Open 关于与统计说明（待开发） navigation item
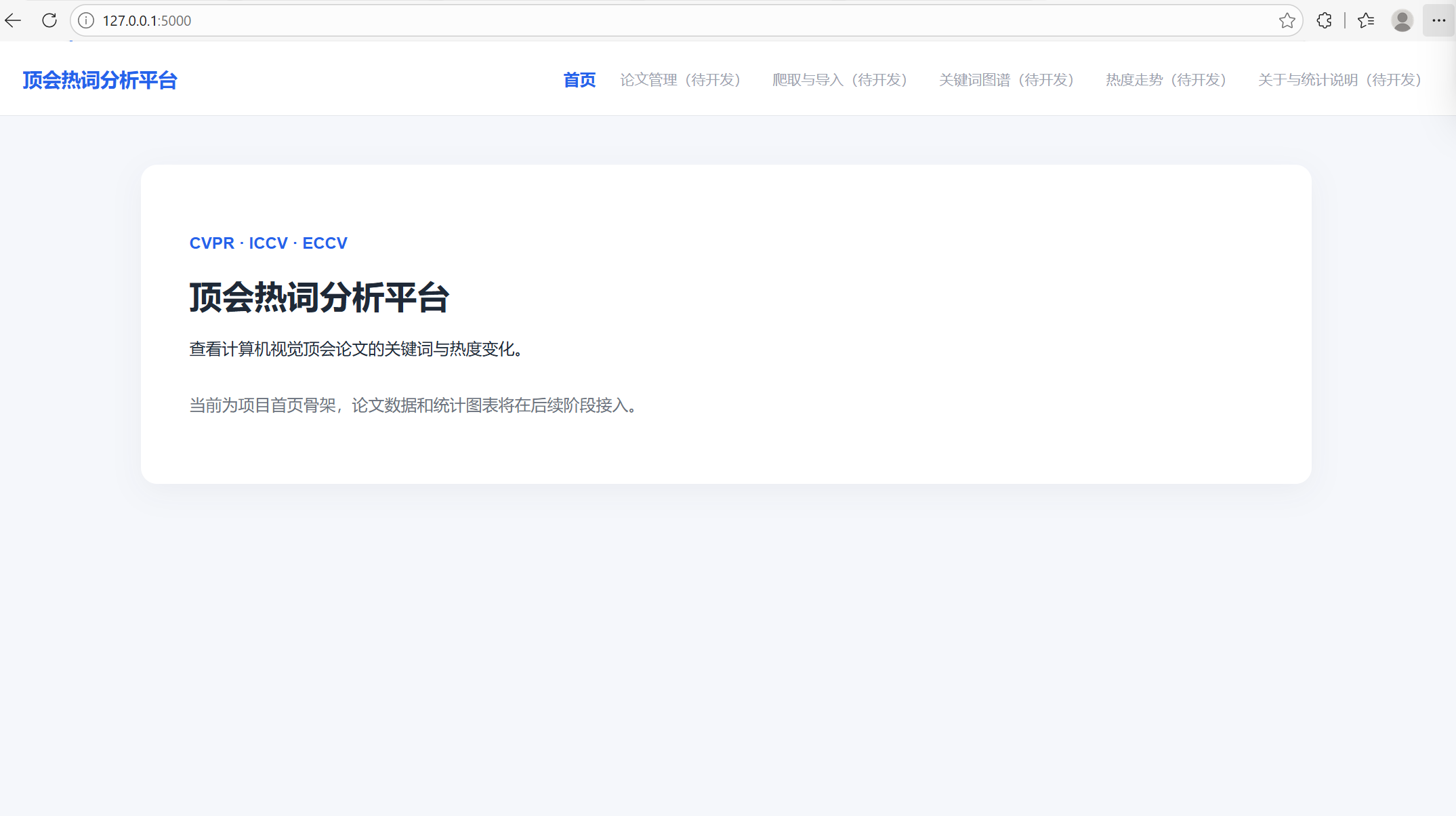The width and height of the screenshot is (1456, 816). pyautogui.click(x=1339, y=80)
